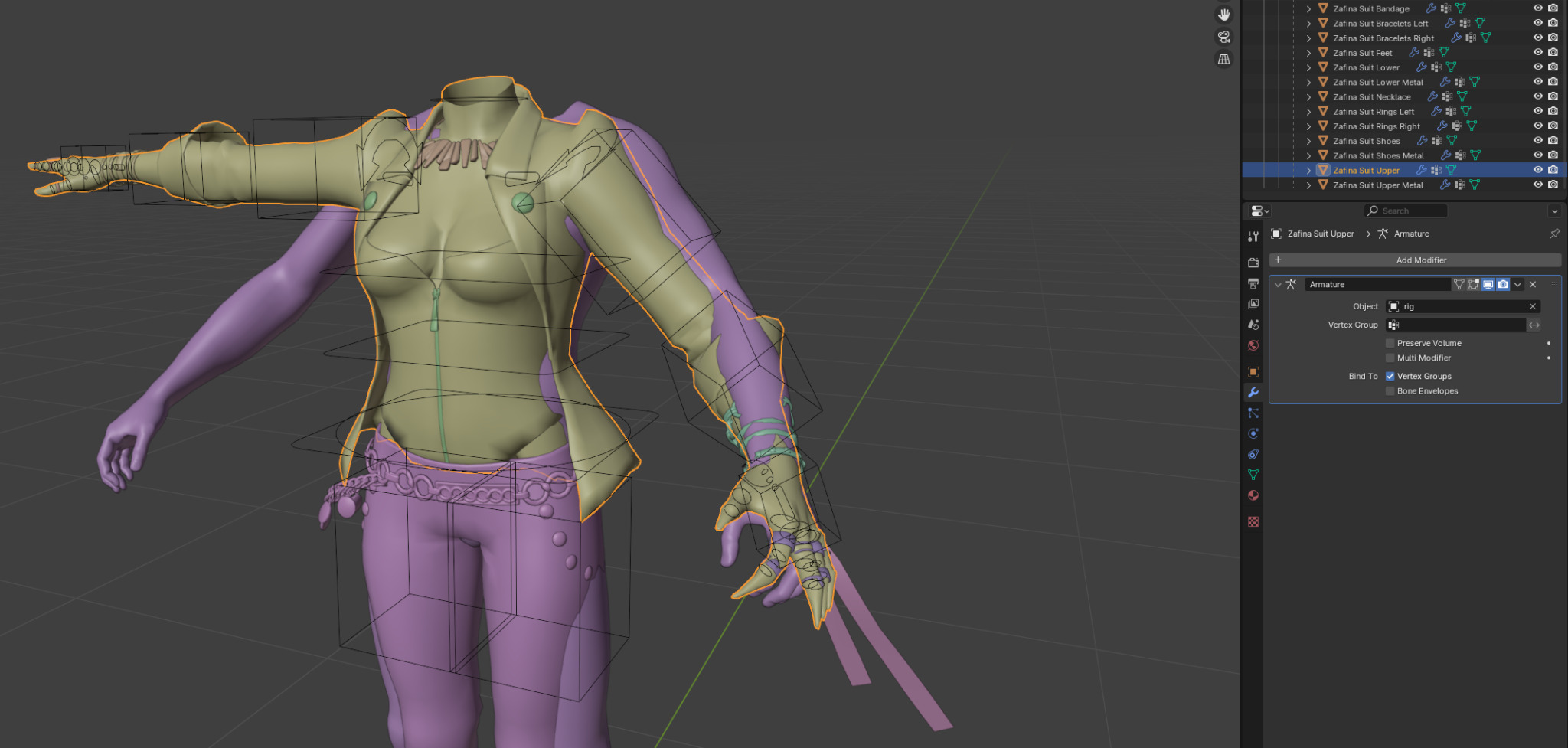Open the Particles properties tab
This screenshot has width=1568, height=748.
[1253, 413]
